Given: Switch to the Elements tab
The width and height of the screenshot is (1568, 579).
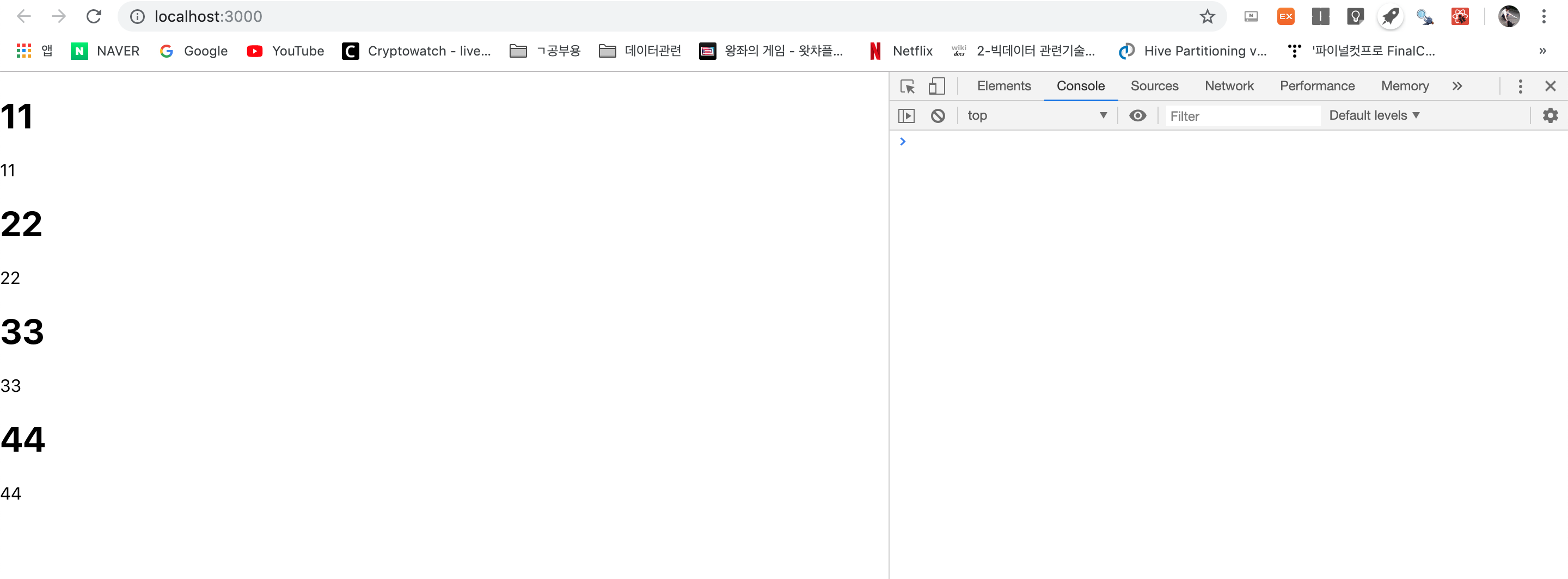Looking at the screenshot, I should [1004, 87].
